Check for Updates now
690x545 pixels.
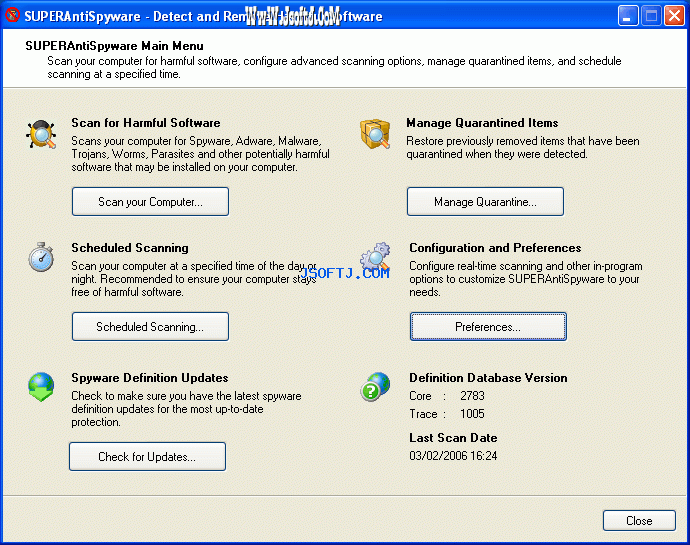pyautogui.click(x=147, y=457)
